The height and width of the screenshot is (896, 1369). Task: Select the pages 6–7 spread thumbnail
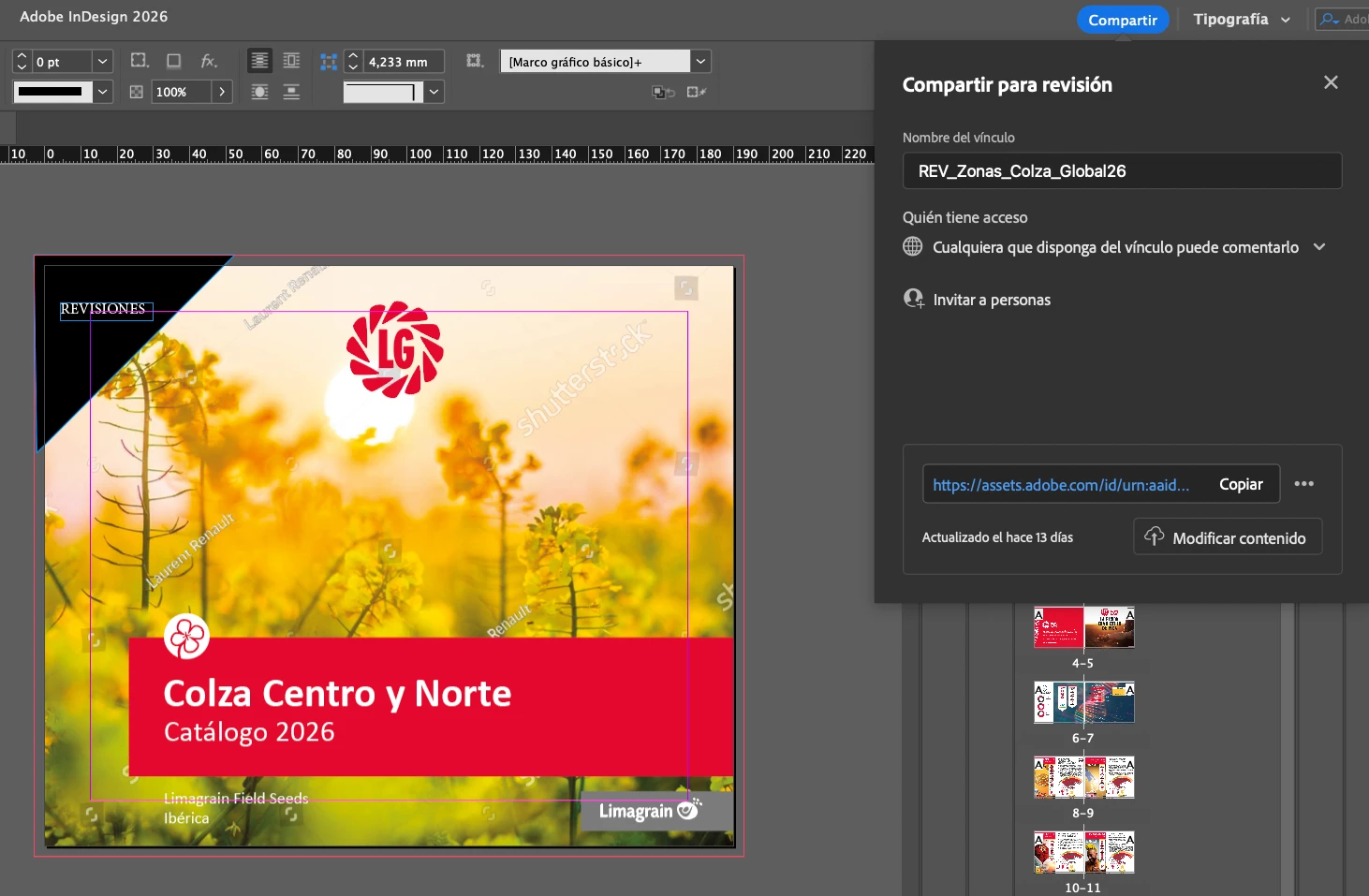pos(1084,702)
